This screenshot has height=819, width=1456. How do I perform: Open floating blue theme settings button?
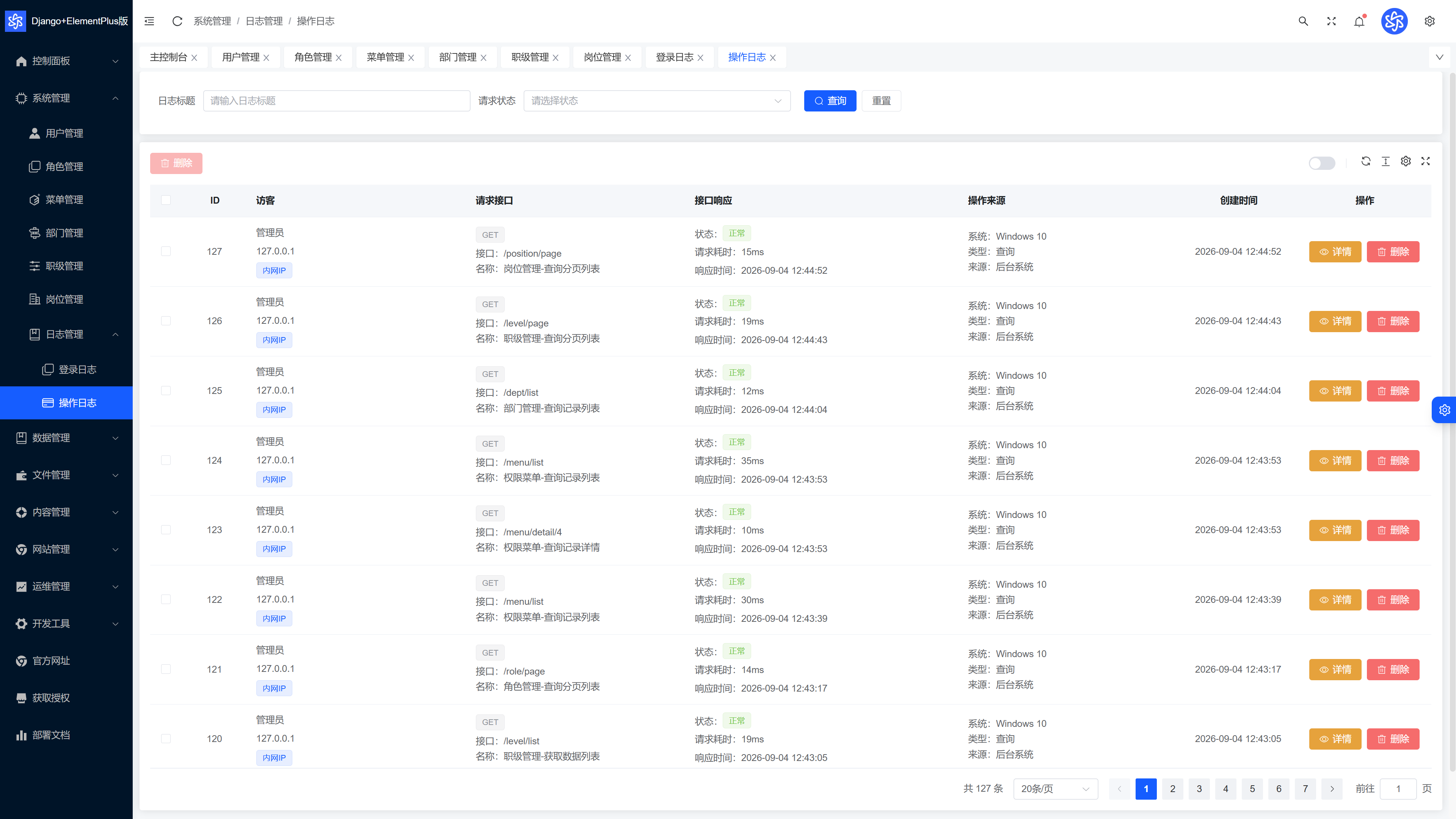pyautogui.click(x=1444, y=410)
